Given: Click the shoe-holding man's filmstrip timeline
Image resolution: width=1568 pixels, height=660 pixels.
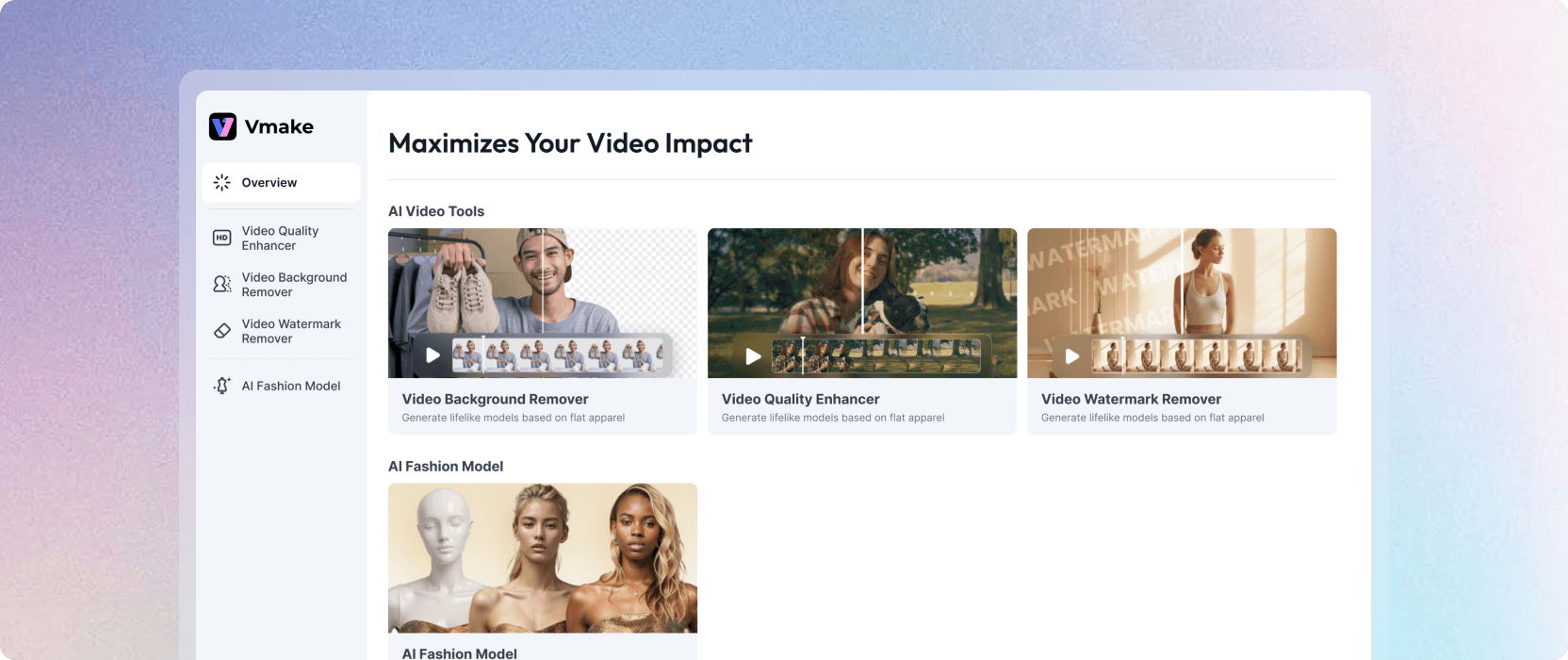Looking at the screenshot, I should coord(558,355).
